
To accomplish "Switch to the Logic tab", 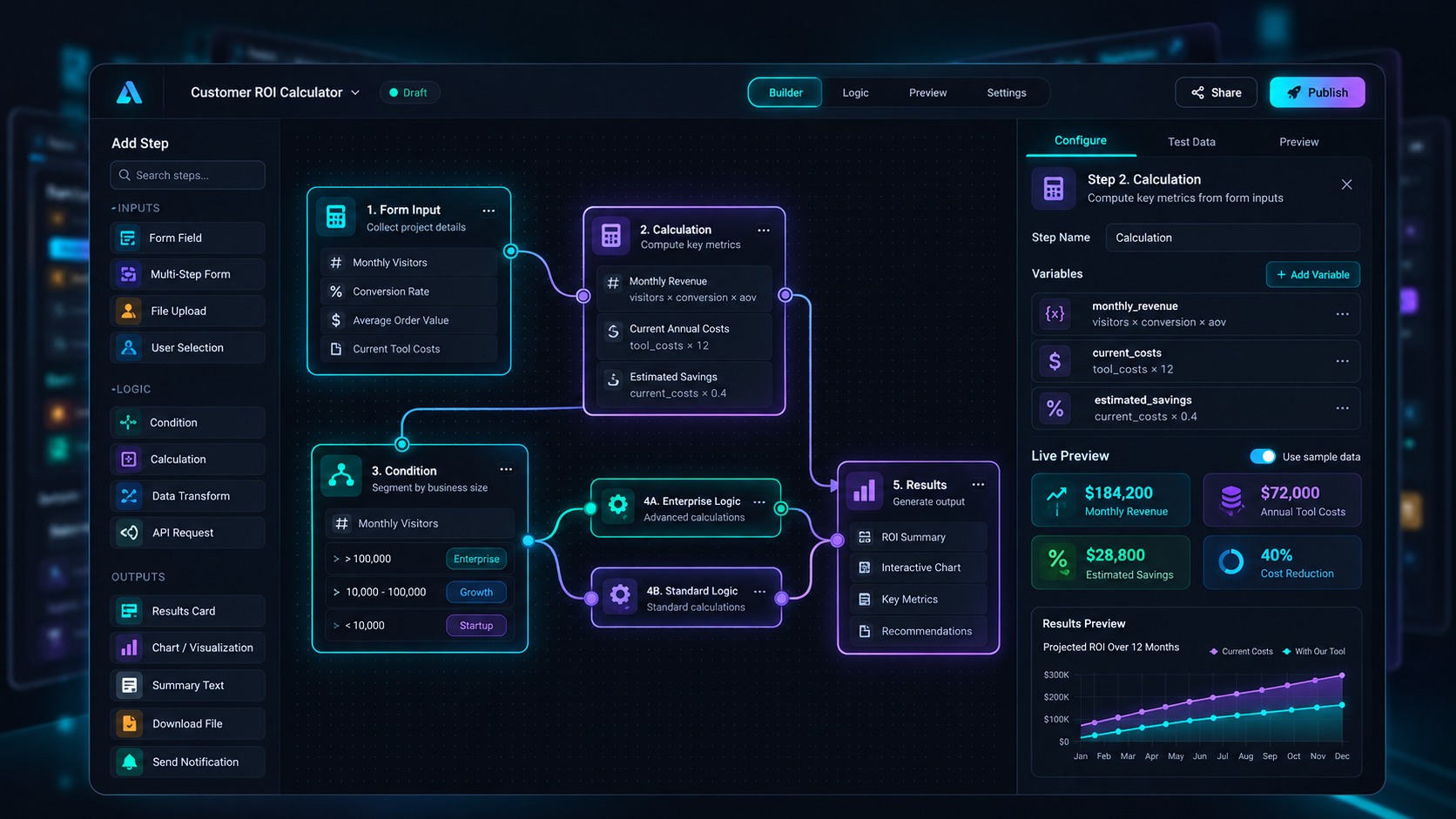I will point(855,92).
